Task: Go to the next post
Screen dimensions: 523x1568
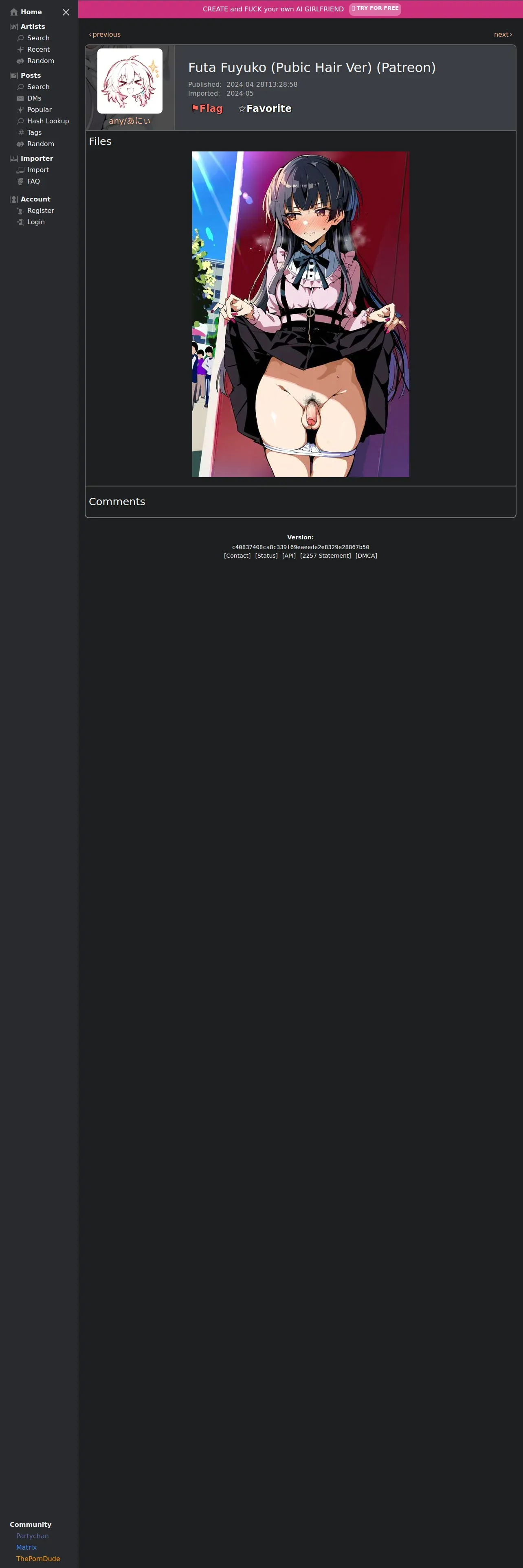Action: point(503,35)
